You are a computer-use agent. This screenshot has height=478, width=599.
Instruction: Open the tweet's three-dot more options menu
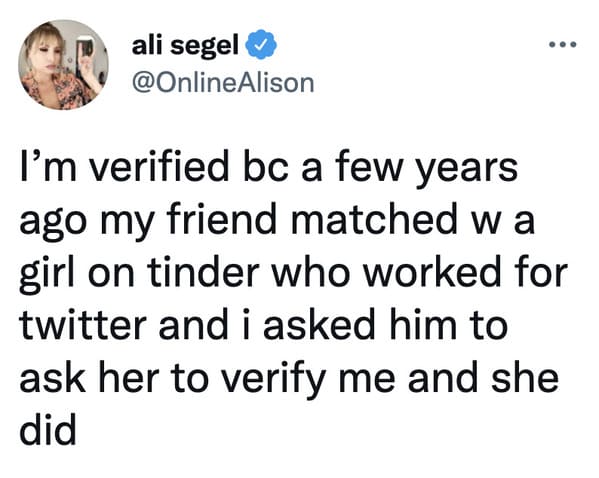[x=562, y=45]
